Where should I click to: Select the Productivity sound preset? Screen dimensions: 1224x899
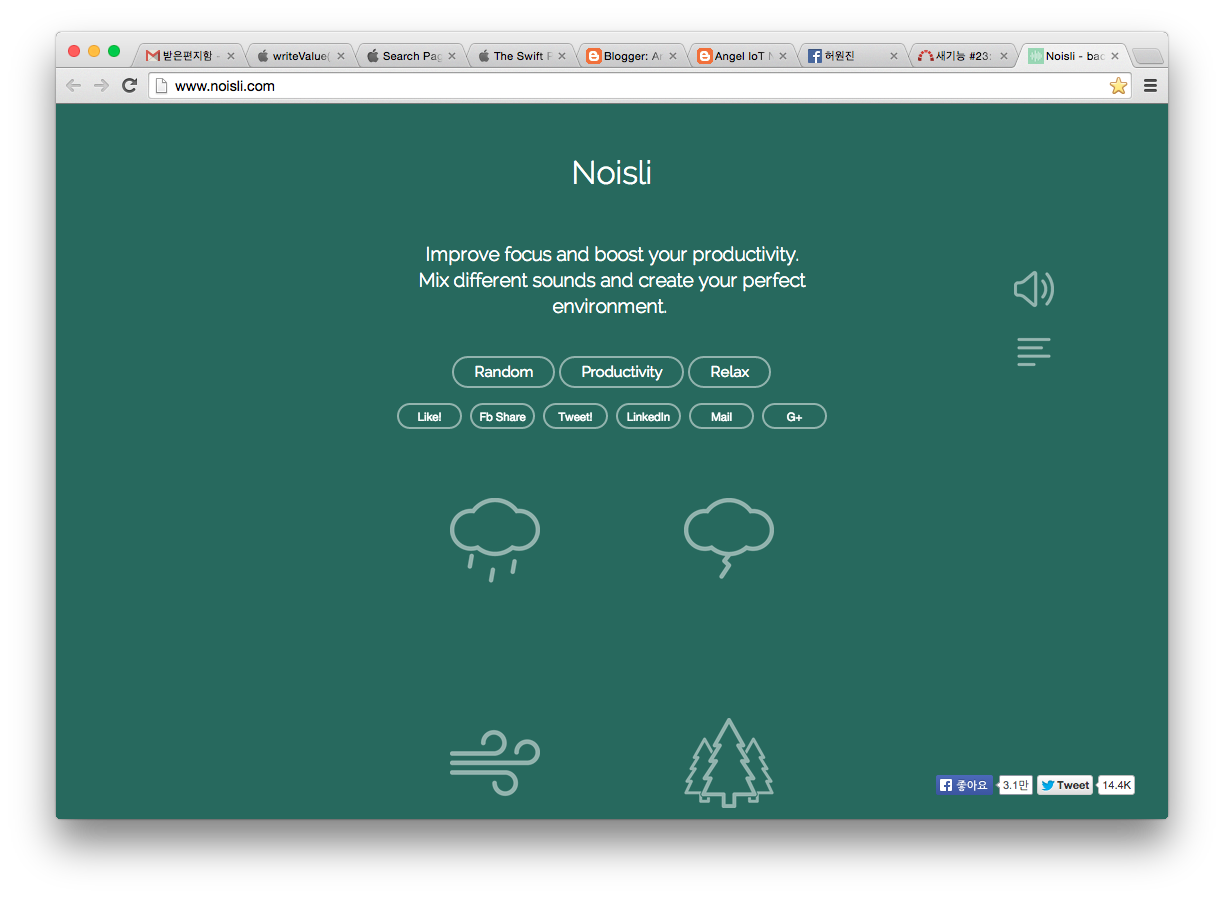click(621, 372)
